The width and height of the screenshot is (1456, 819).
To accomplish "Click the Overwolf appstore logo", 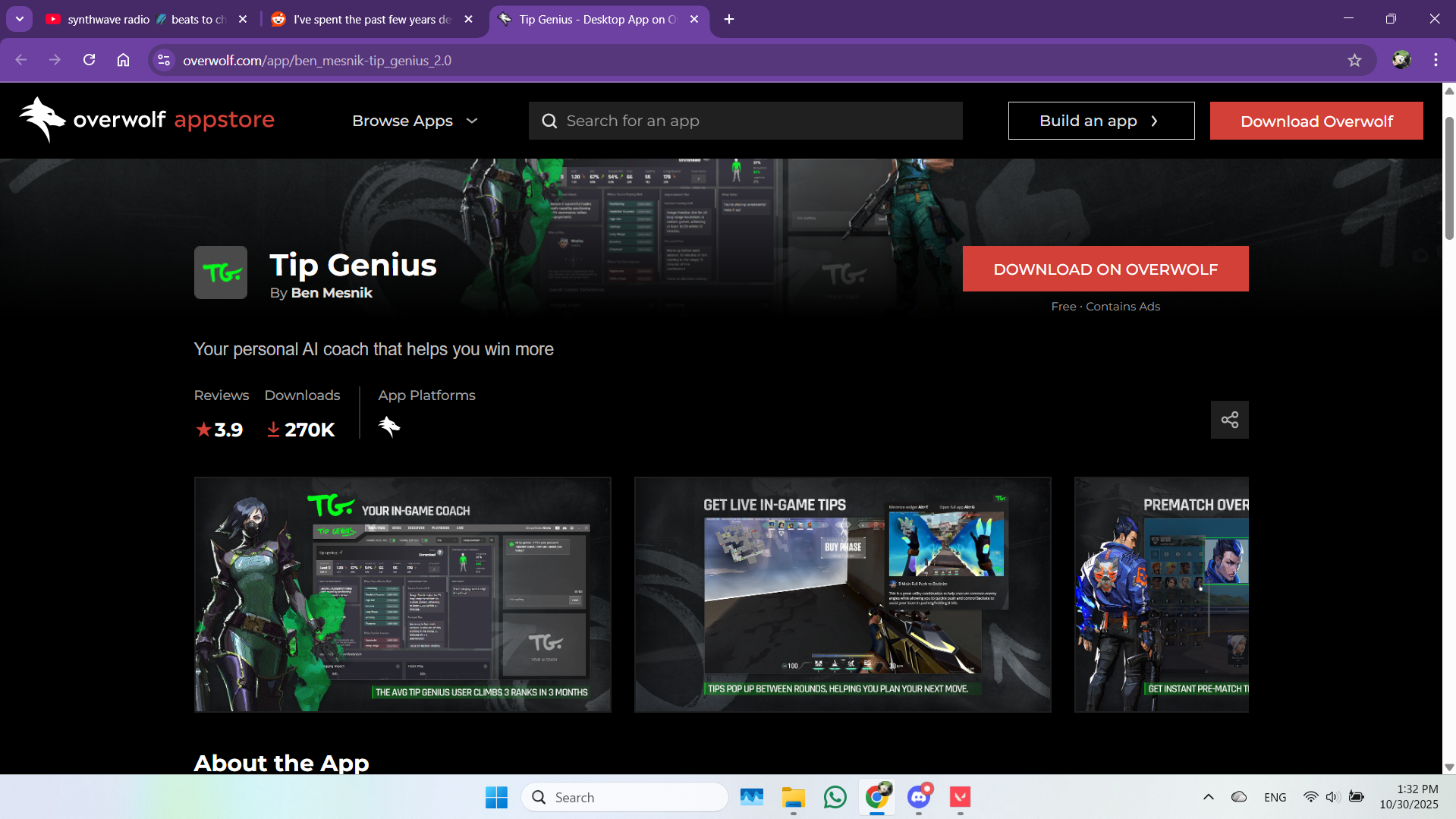I will pyautogui.click(x=146, y=120).
